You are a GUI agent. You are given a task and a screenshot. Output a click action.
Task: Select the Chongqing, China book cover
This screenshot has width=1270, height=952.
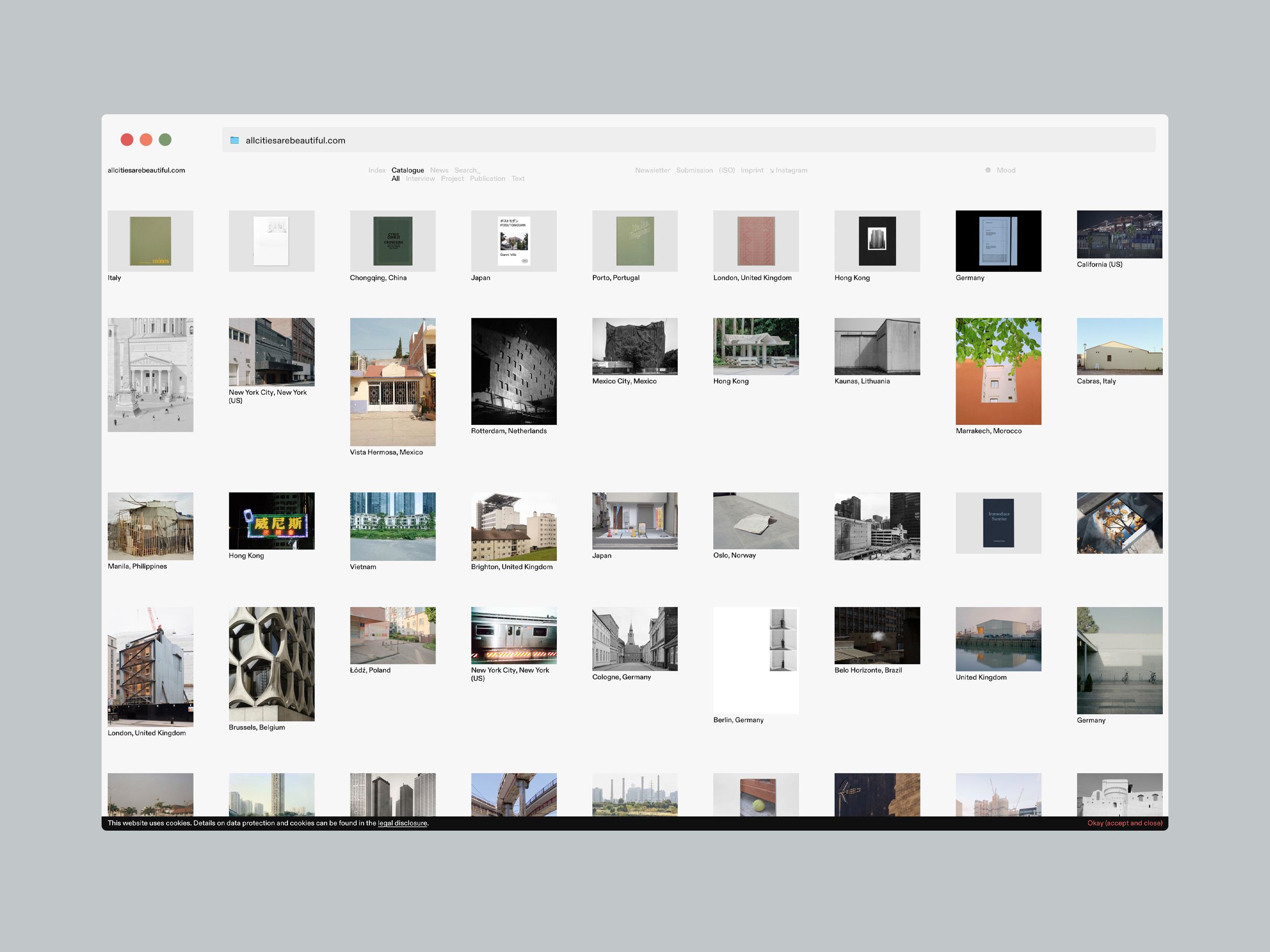click(x=393, y=241)
